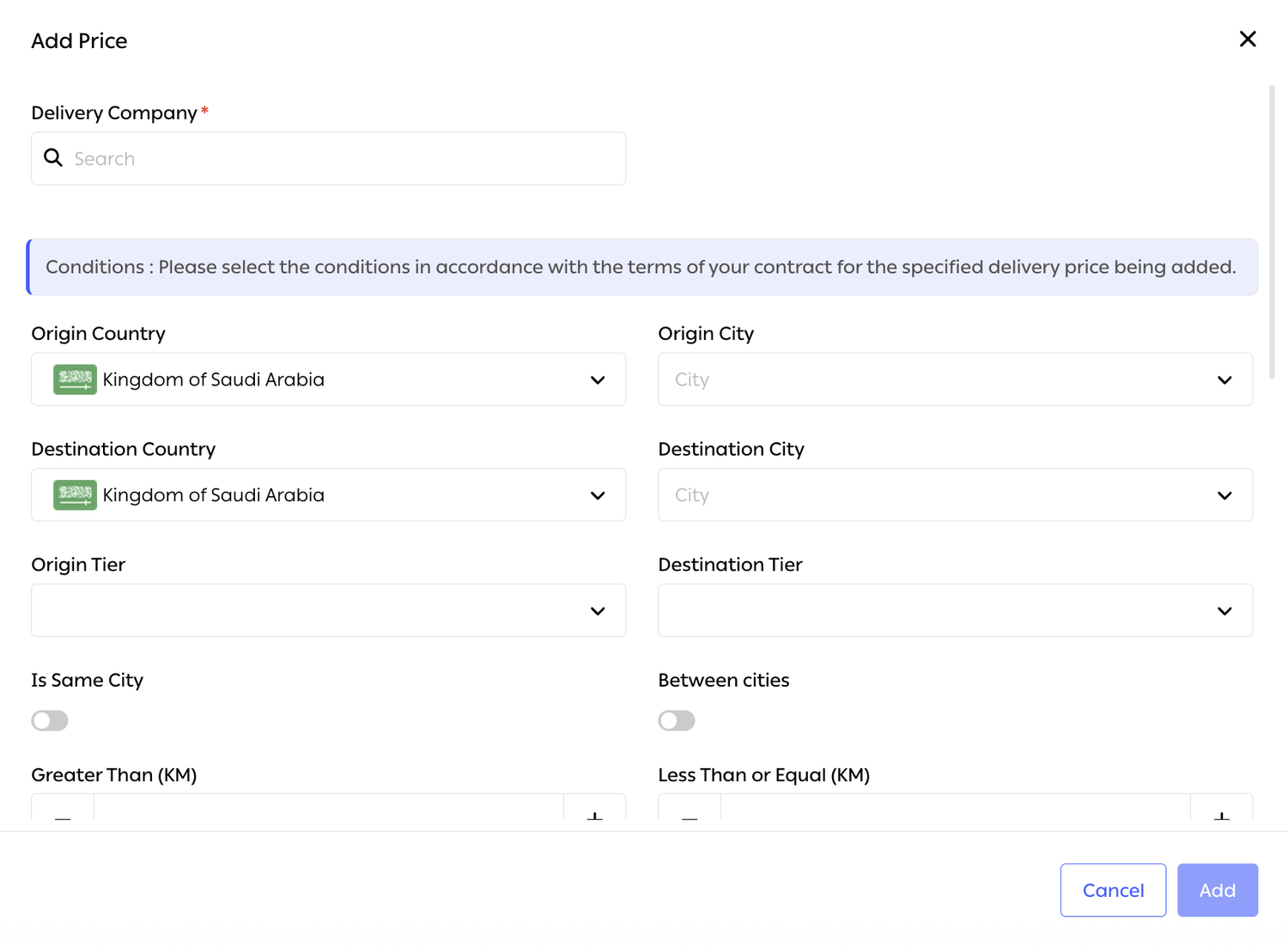The height and width of the screenshot is (945, 1288).
Task: Click the Between cities label
Action: tap(724, 681)
